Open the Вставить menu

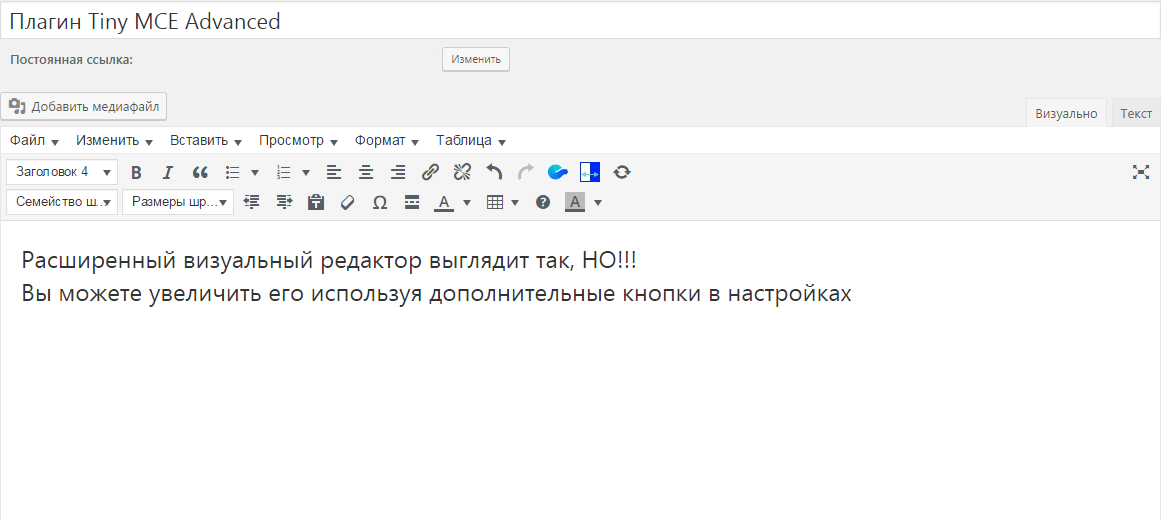coord(206,141)
